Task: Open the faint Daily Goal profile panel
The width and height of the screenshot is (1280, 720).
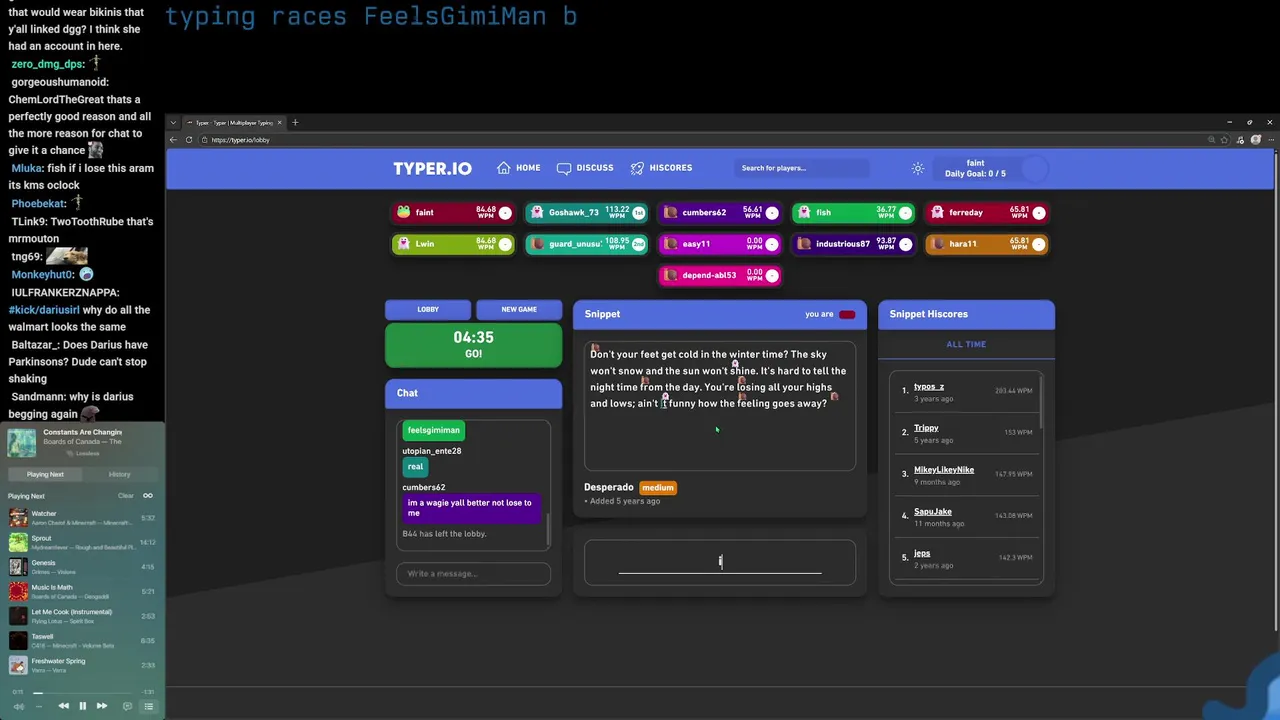Action: [x=992, y=168]
